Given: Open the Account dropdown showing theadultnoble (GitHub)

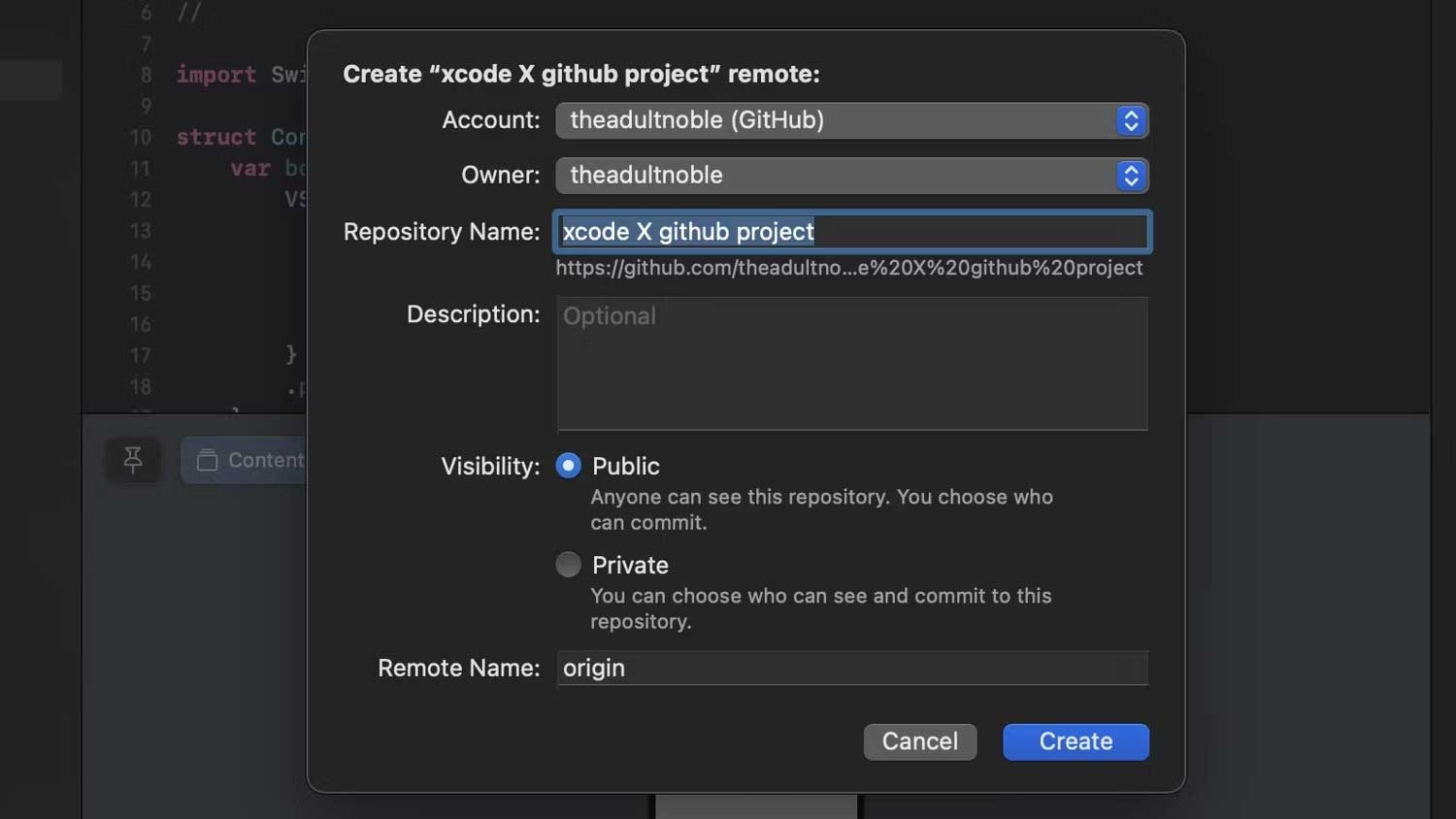Looking at the screenshot, I should pyautogui.click(x=835, y=120).
